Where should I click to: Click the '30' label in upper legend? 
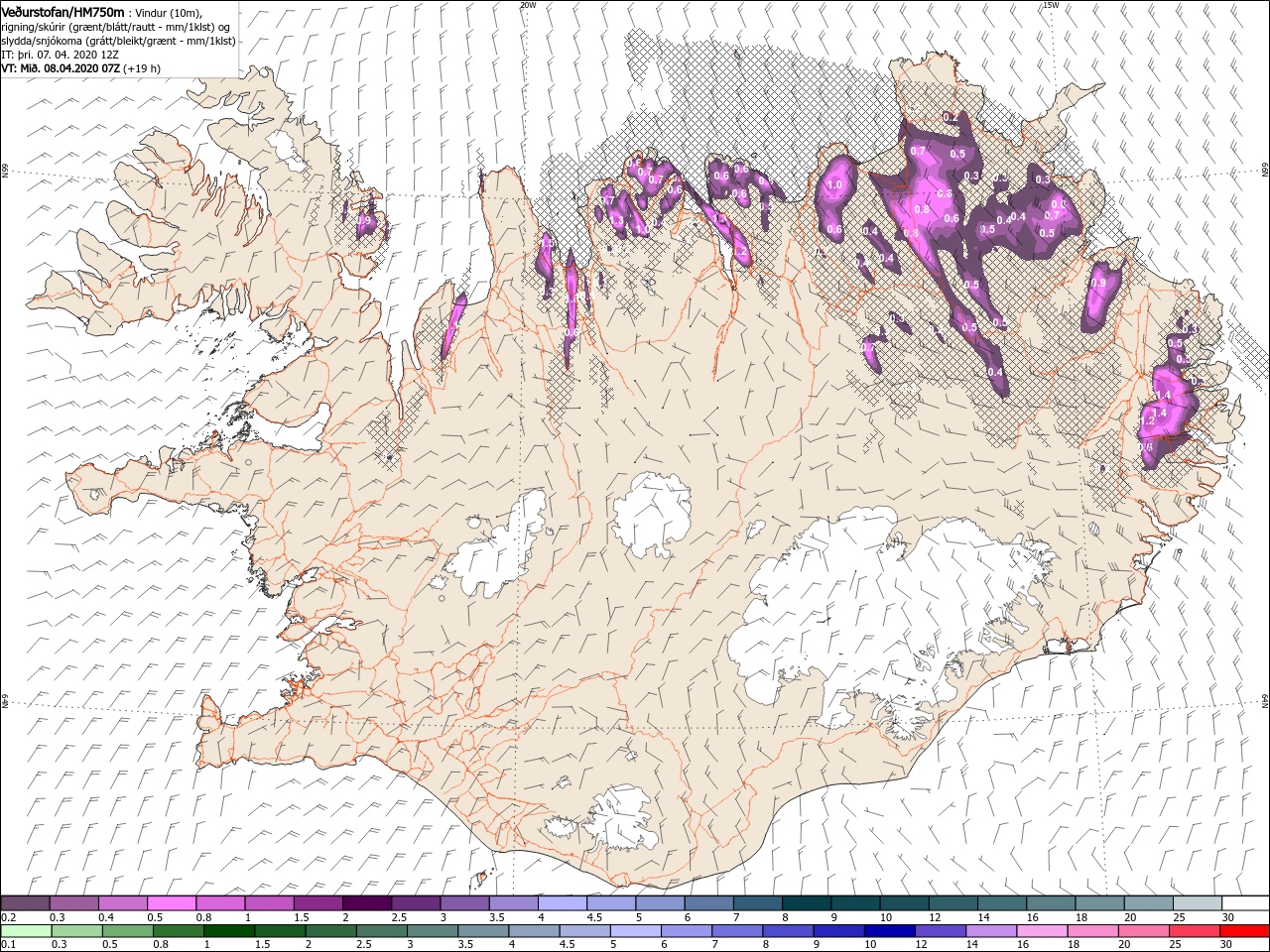[x=1227, y=917]
